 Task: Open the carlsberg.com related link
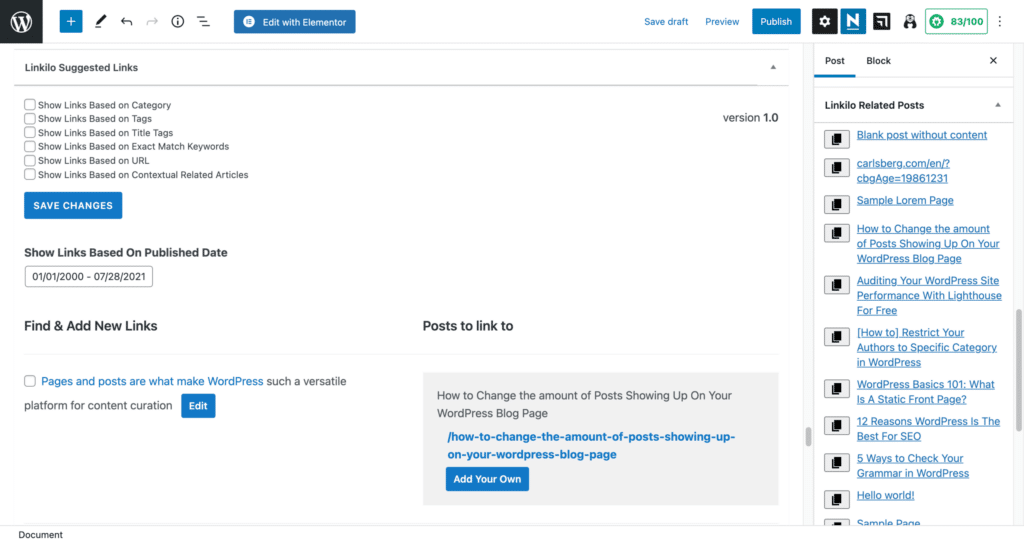coord(903,171)
